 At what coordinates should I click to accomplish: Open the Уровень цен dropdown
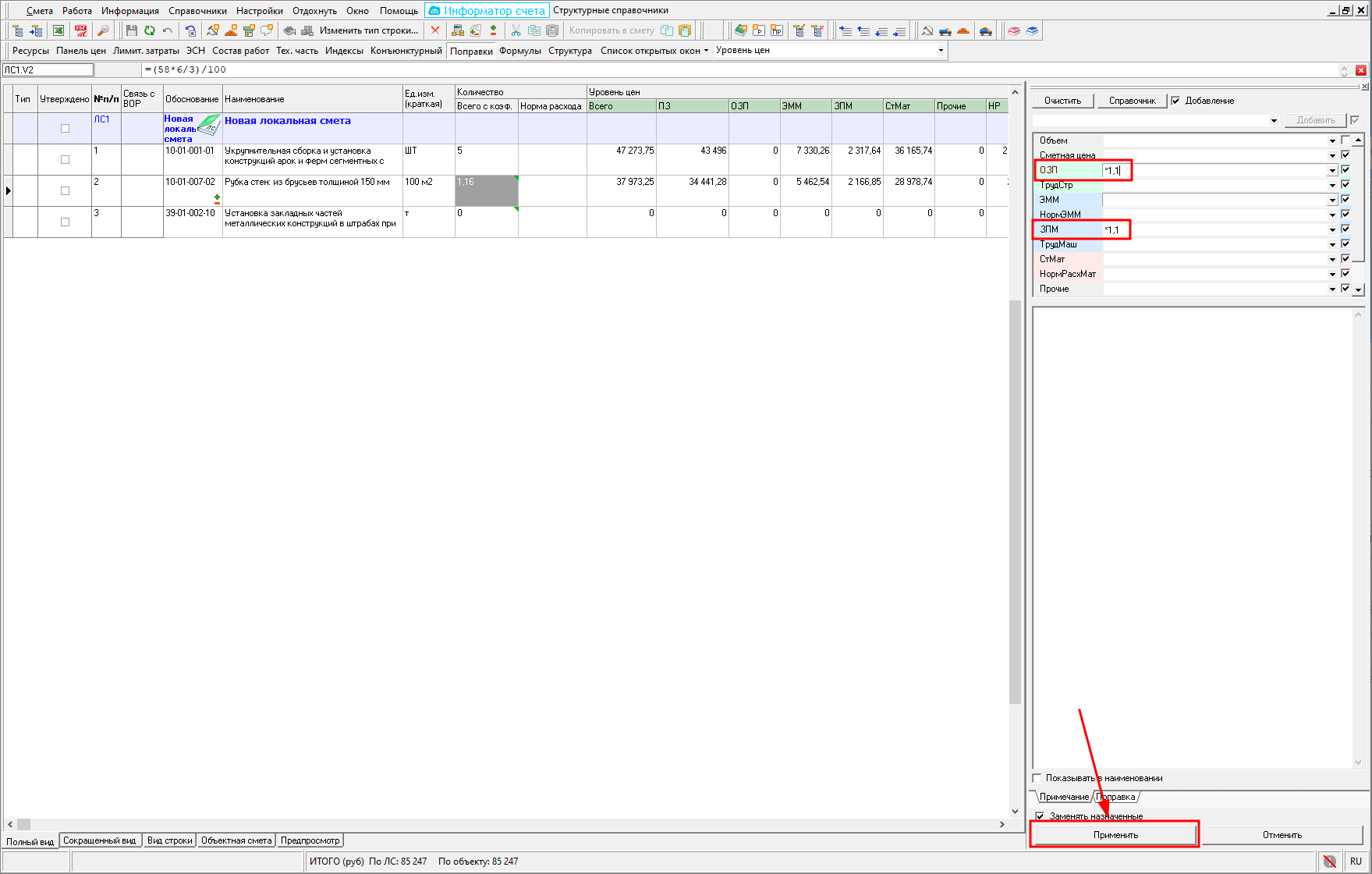click(941, 51)
